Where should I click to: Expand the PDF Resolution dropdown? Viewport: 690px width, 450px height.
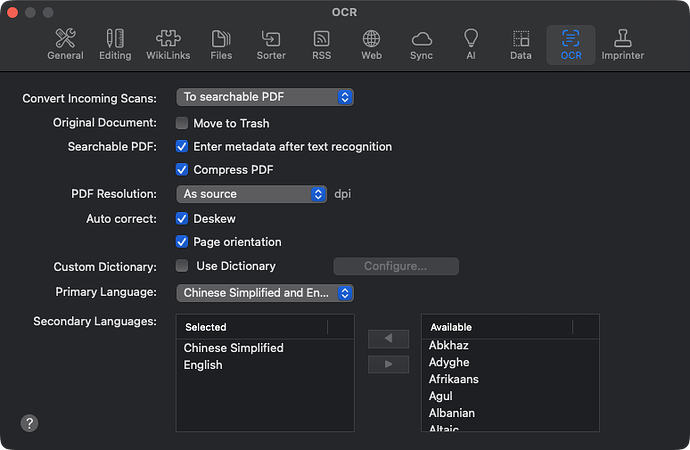pyautogui.click(x=252, y=194)
